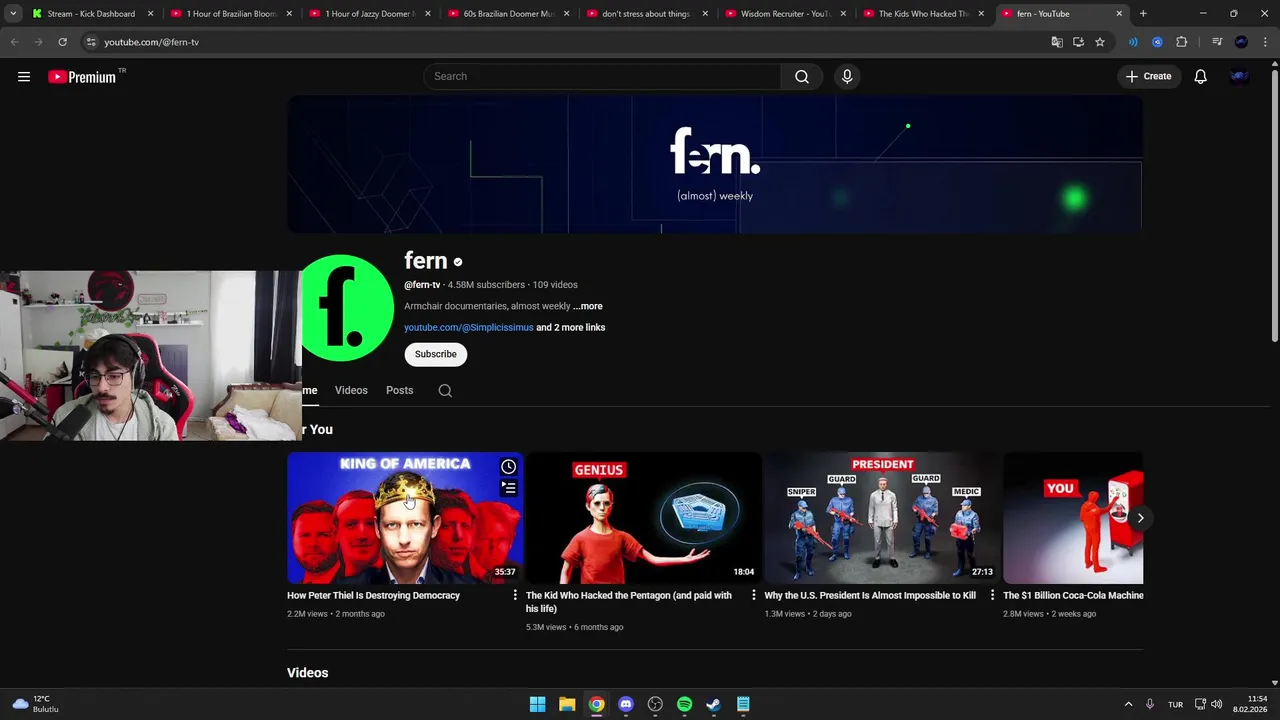The height and width of the screenshot is (720, 1280).
Task: Click the fern channel avatar logo
Action: [347, 308]
